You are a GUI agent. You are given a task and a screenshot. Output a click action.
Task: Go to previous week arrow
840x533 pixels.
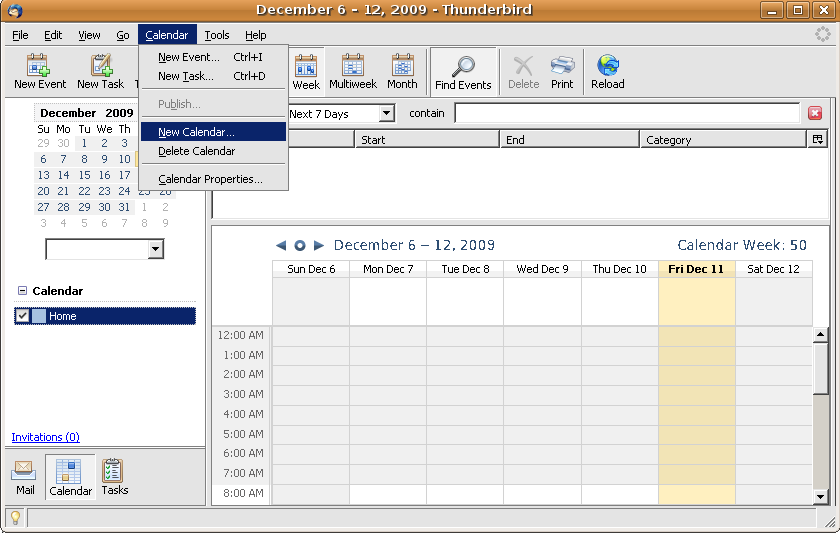(x=281, y=245)
